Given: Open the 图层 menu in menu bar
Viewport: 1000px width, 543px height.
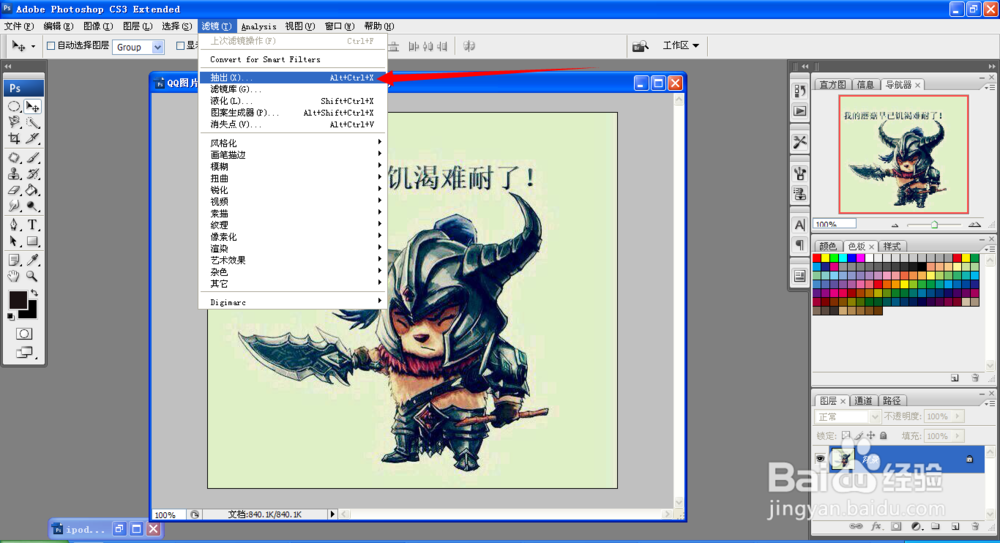Looking at the screenshot, I should click(x=138, y=26).
